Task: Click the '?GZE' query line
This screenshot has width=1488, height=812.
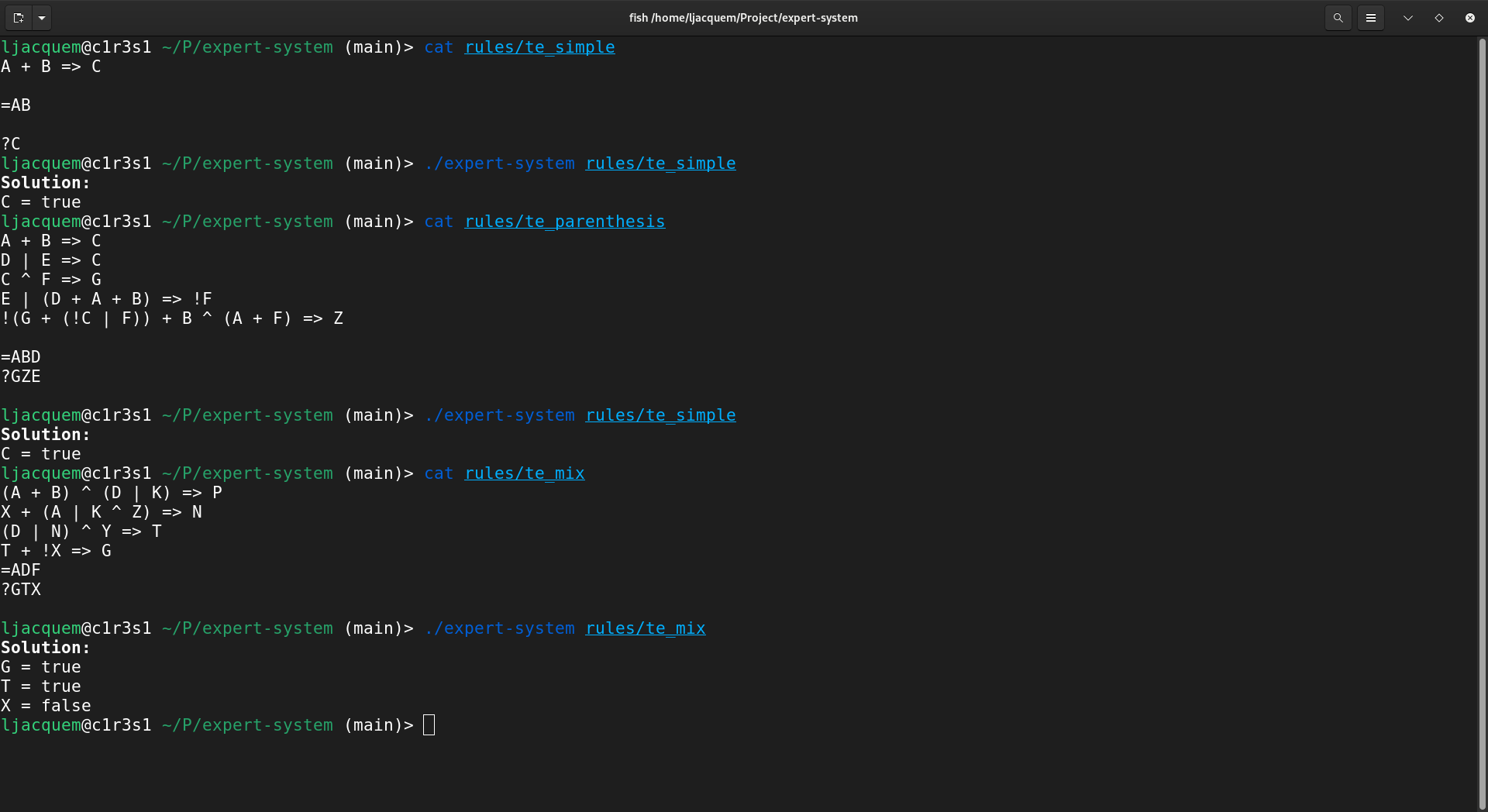Action: click(x=21, y=377)
